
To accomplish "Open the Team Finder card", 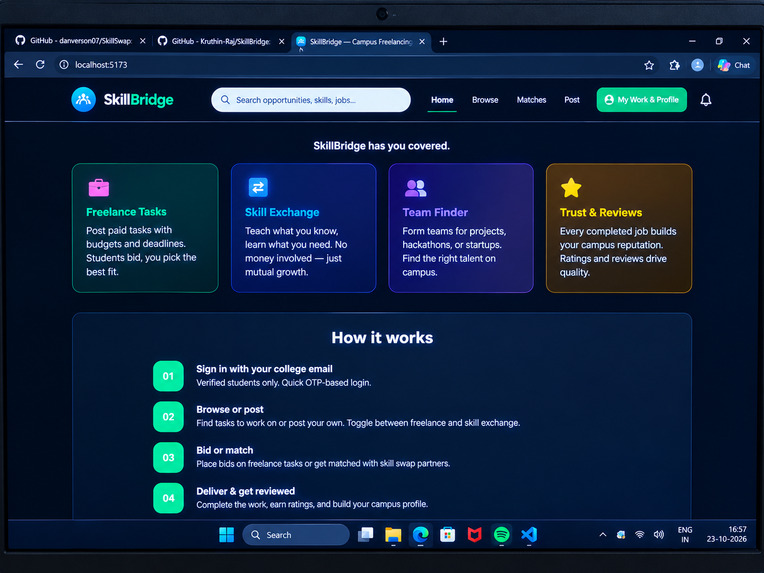I will (x=461, y=228).
